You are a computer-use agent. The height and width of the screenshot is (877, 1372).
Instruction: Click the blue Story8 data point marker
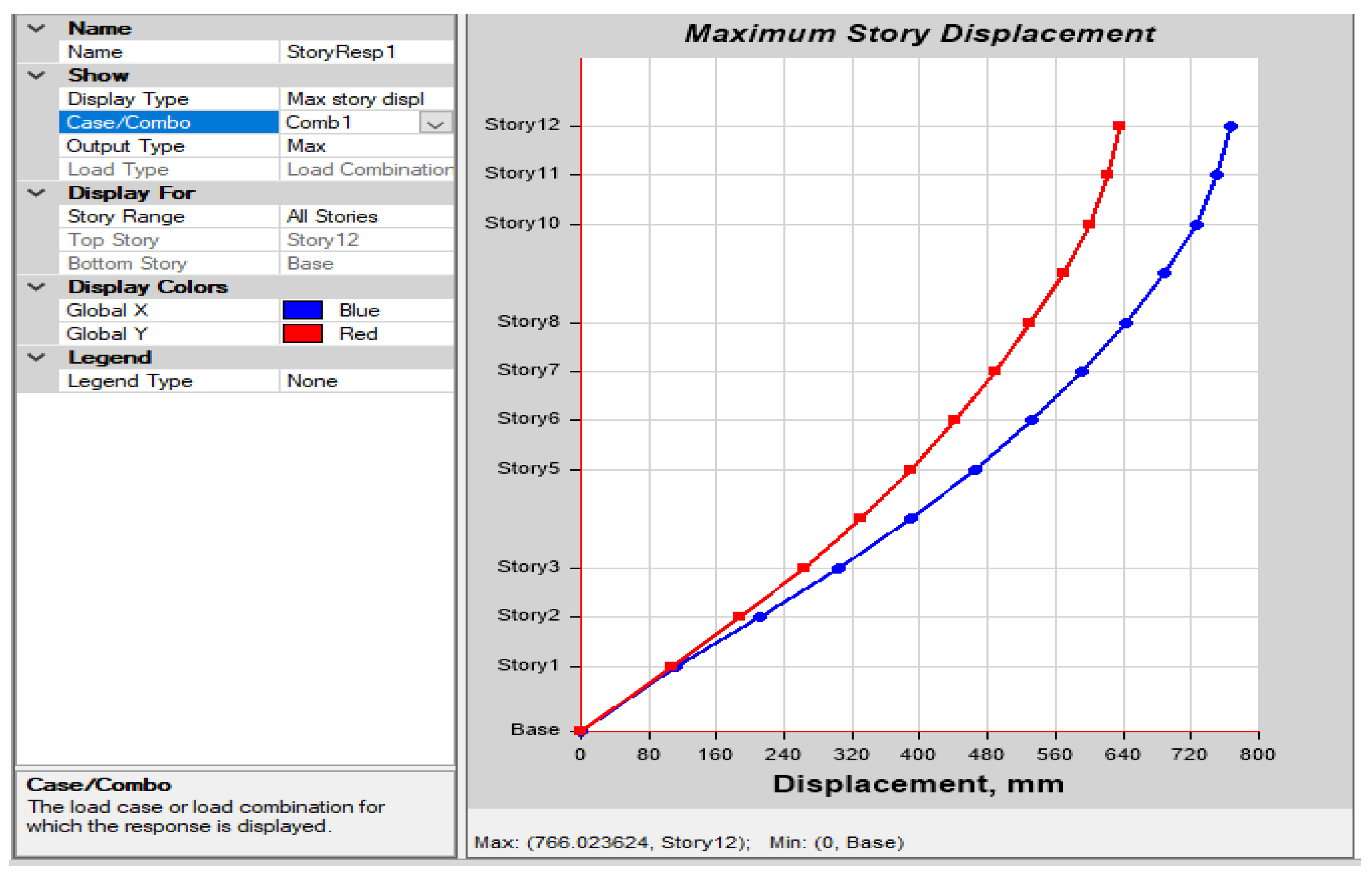pos(1126,323)
